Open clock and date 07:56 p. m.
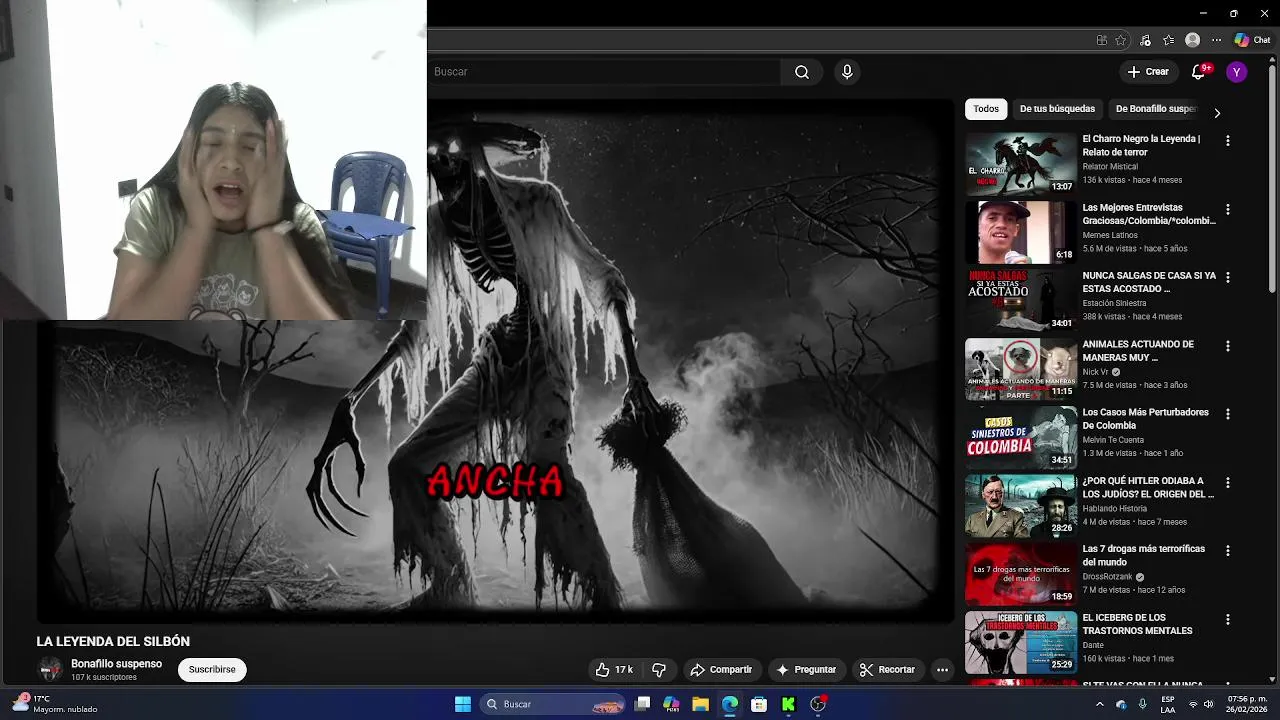The width and height of the screenshot is (1280, 720). tap(1247, 704)
